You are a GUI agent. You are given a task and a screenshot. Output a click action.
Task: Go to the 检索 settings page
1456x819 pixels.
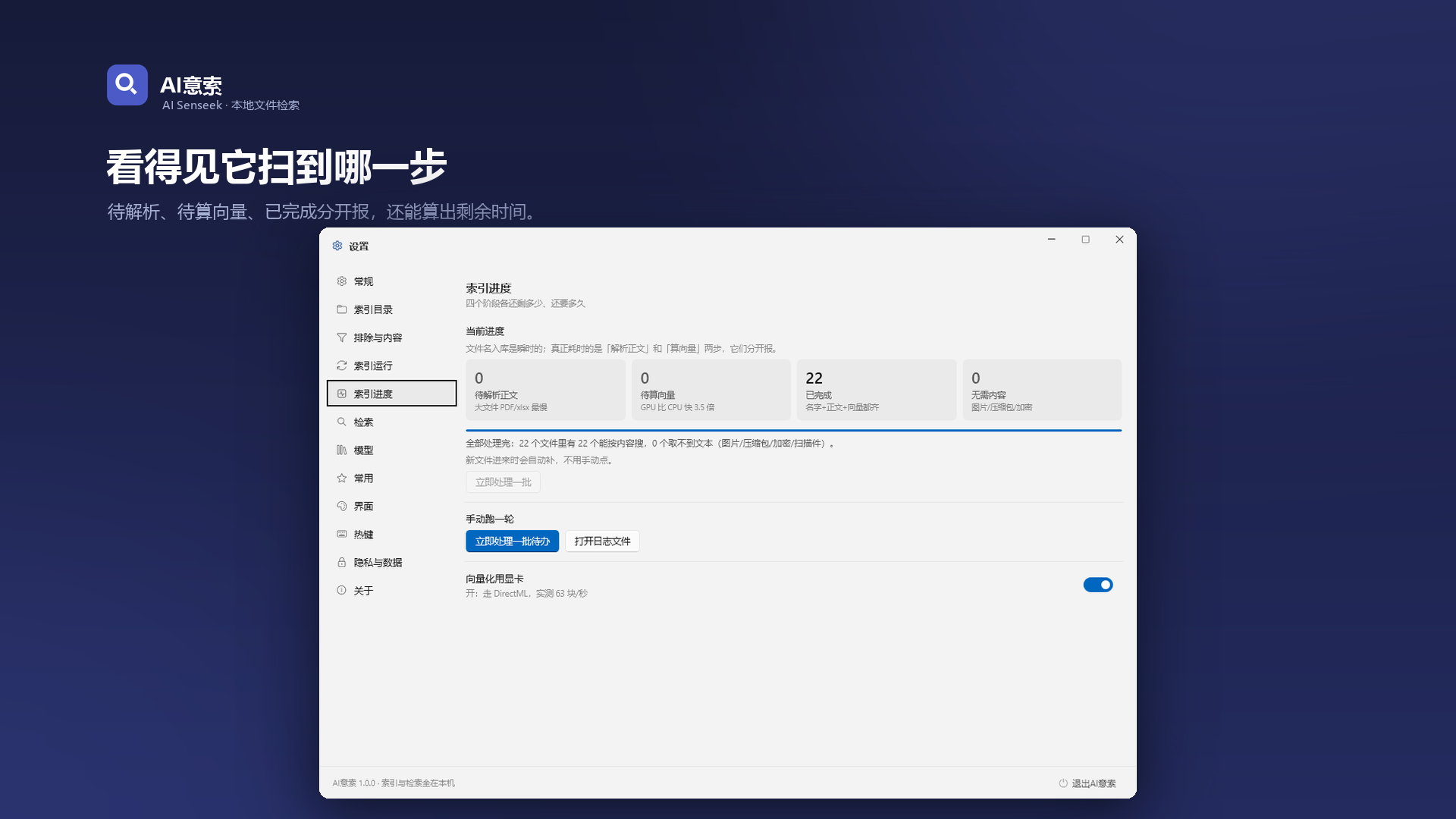click(391, 422)
